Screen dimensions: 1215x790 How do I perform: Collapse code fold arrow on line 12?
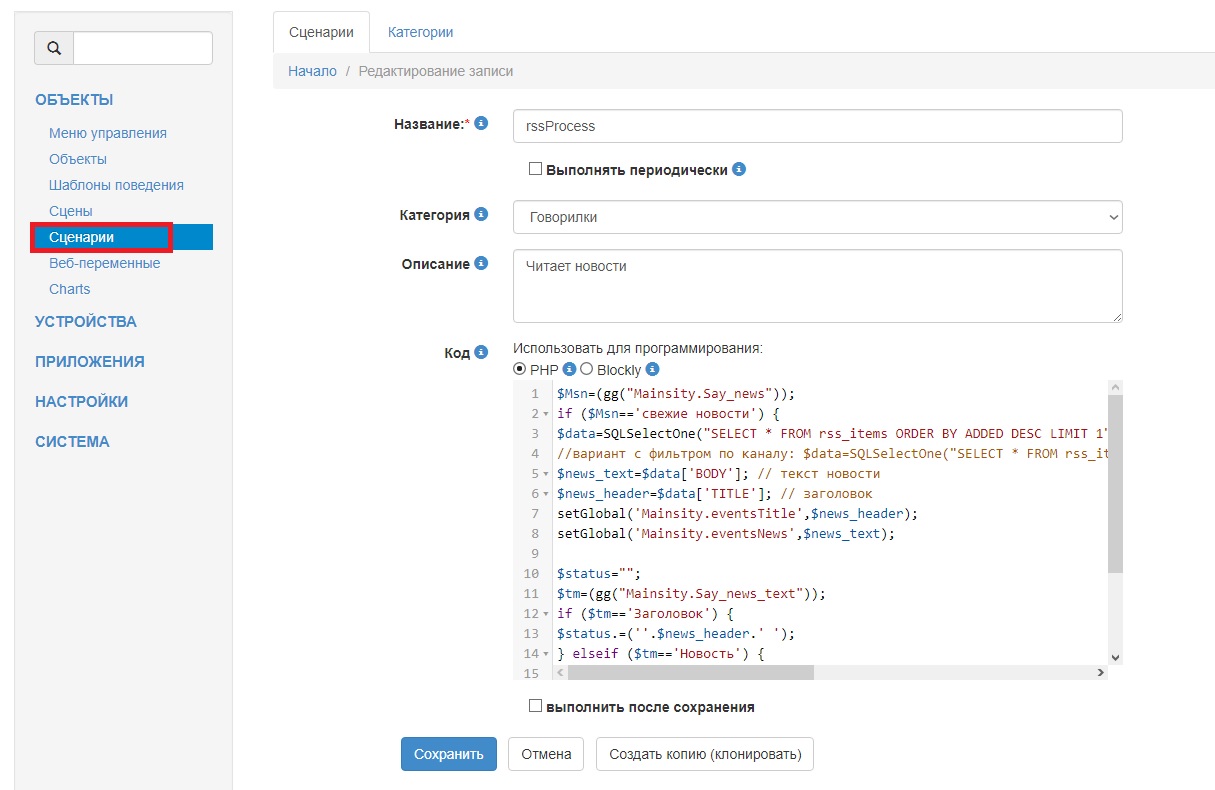(546, 614)
